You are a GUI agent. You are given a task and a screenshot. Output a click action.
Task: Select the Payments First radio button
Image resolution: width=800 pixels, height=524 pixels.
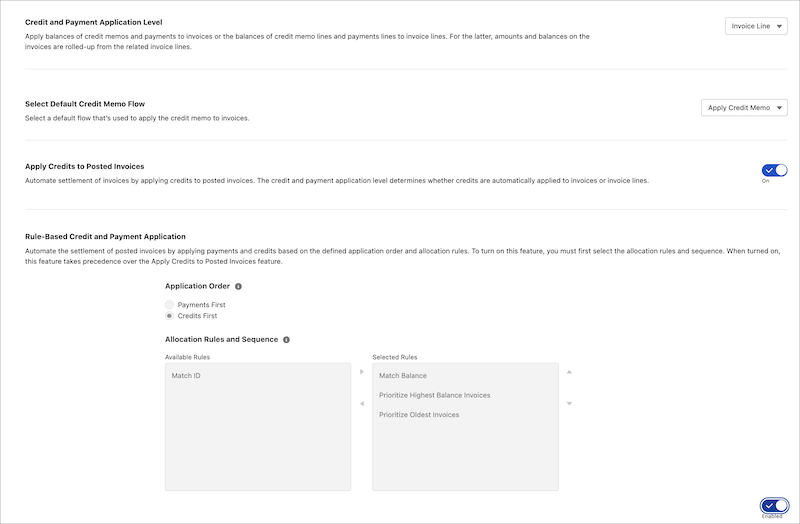pyautogui.click(x=169, y=305)
